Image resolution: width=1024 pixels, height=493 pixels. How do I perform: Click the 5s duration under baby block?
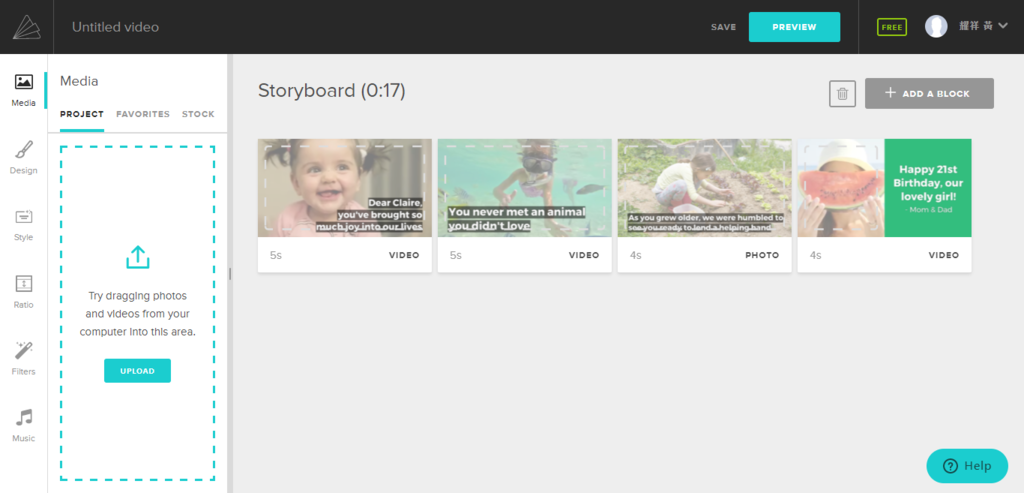pyautogui.click(x=276, y=255)
